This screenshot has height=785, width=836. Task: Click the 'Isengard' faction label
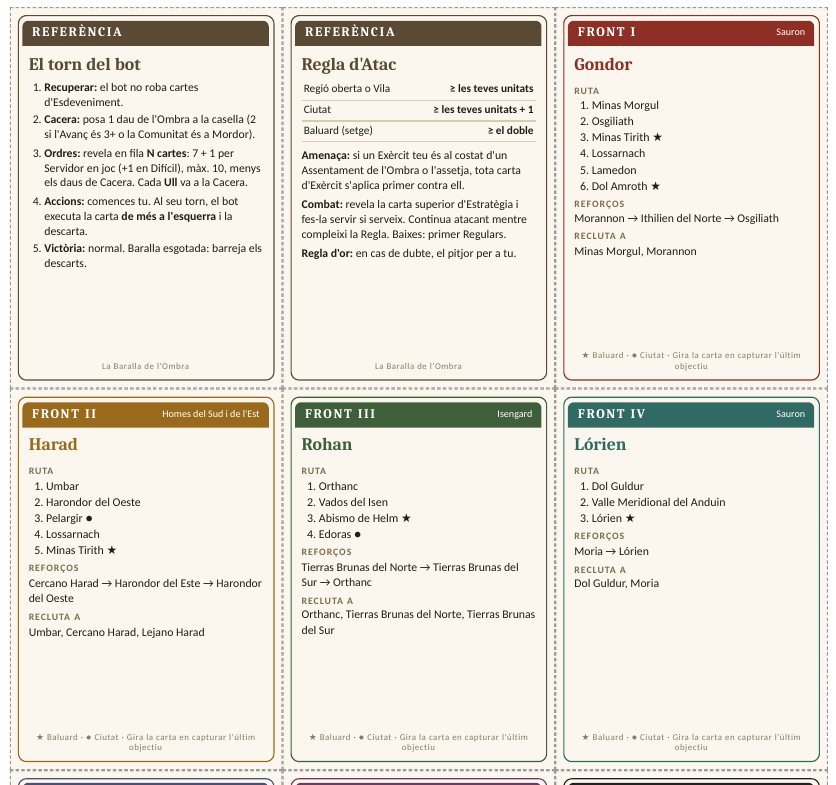(x=515, y=414)
